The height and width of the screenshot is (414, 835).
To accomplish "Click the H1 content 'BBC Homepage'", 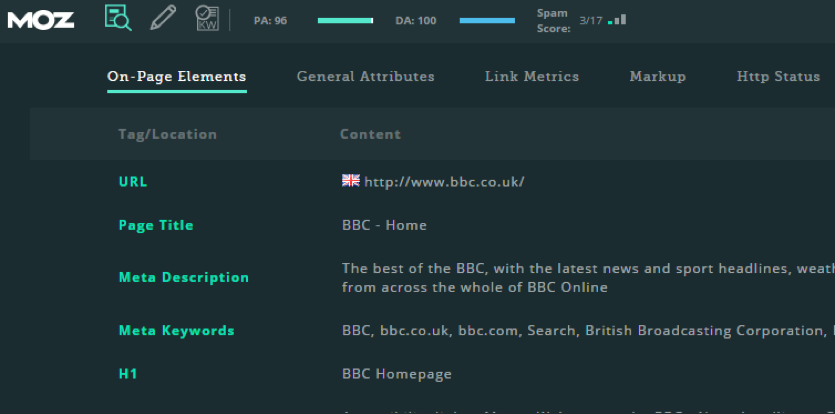I will coord(396,374).
